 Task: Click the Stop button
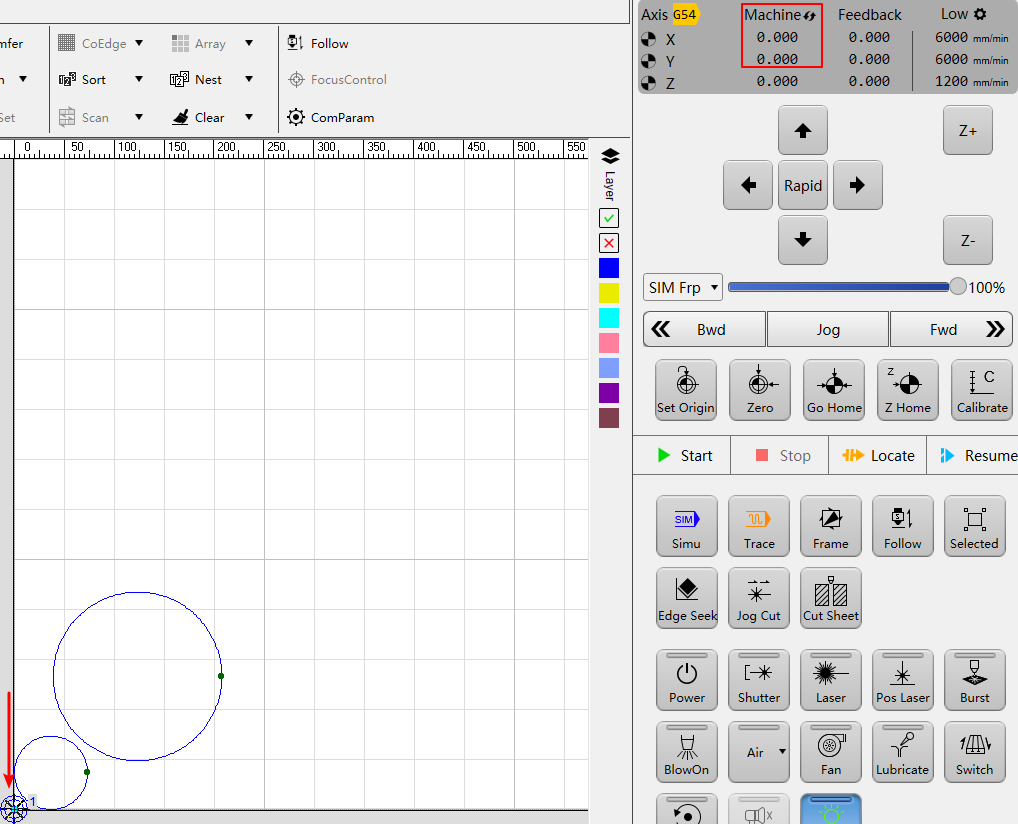(782, 456)
